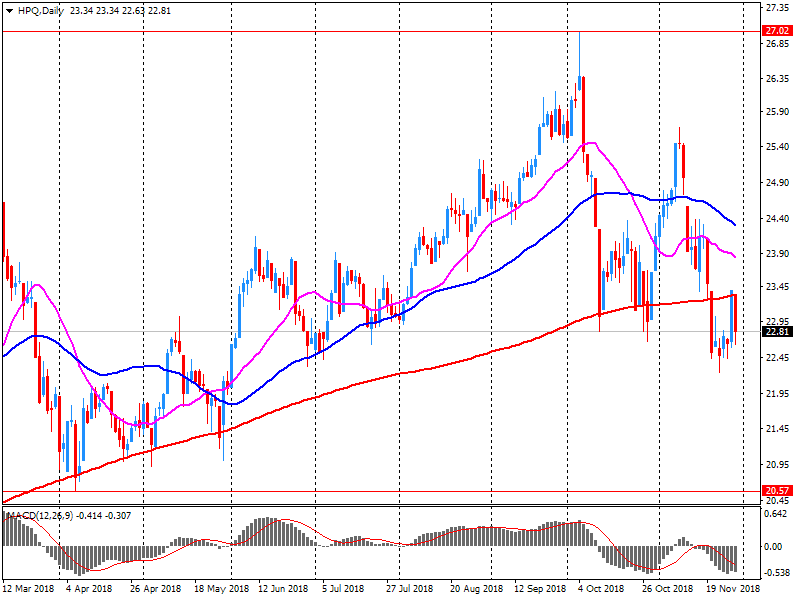The image size is (800, 600).
Task: Click the 20.95 price axis label
Action: tap(777, 464)
